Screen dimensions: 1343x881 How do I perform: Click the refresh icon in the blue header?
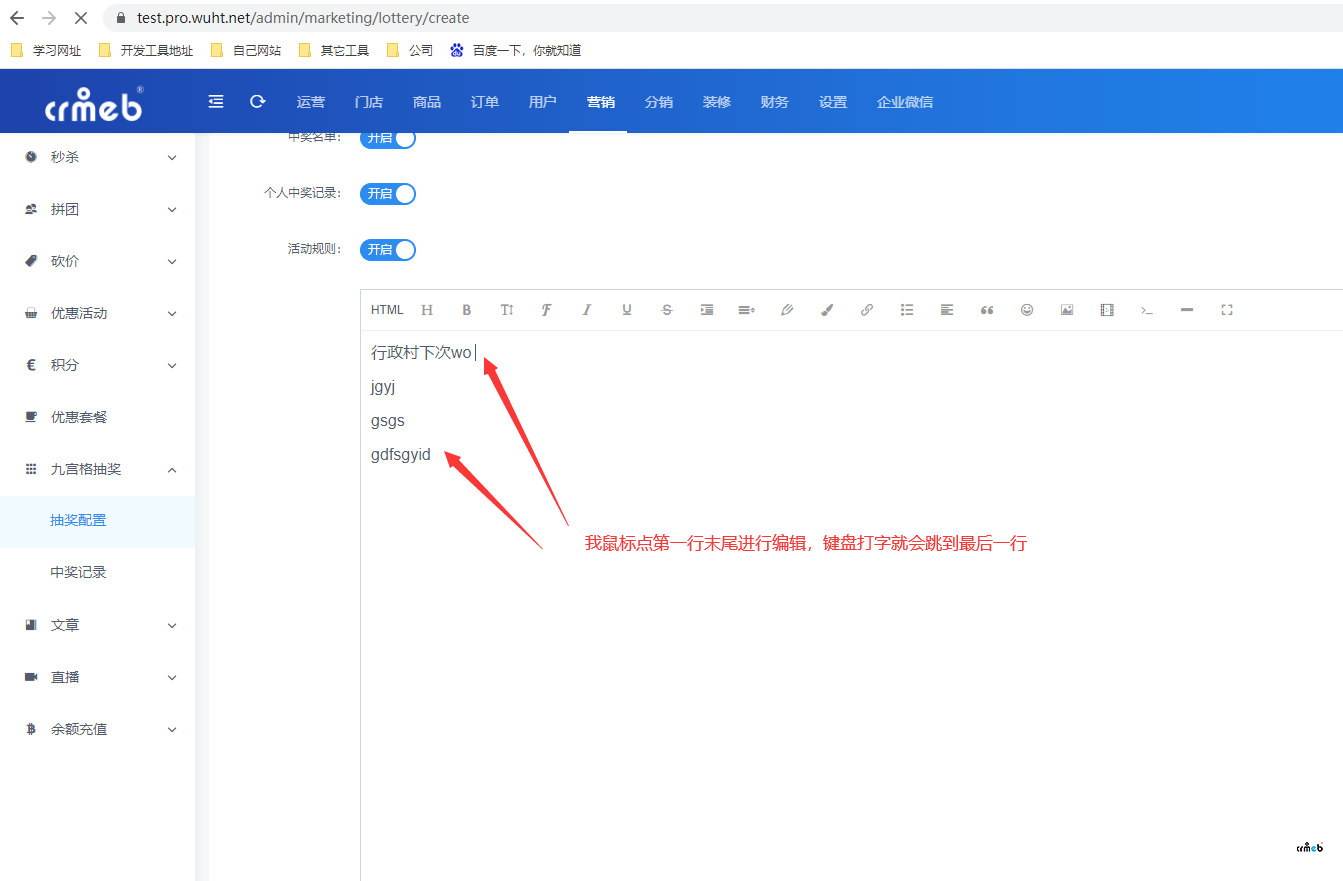coord(258,101)
